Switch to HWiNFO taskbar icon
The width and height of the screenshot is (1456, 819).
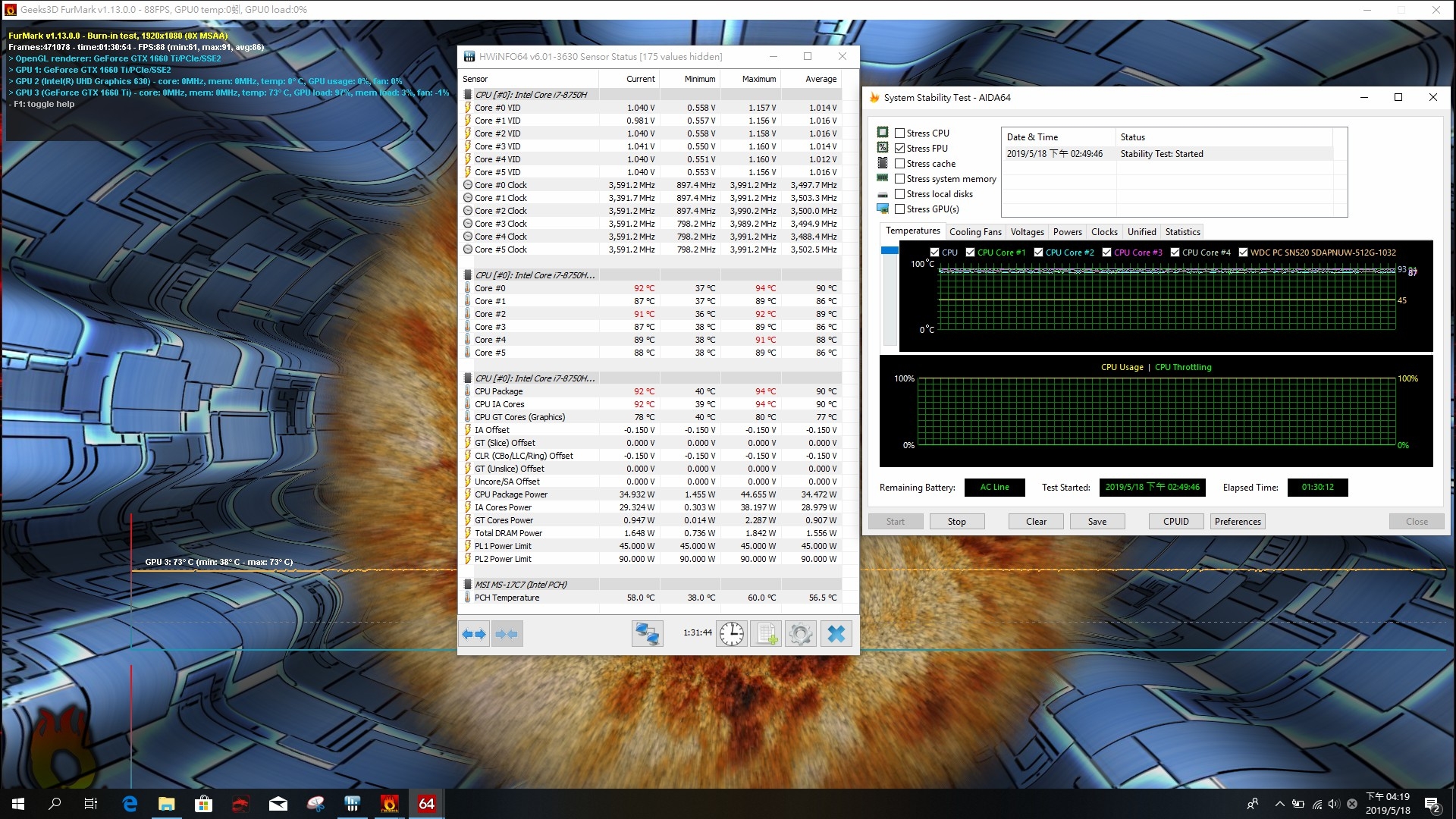(353, 804)
